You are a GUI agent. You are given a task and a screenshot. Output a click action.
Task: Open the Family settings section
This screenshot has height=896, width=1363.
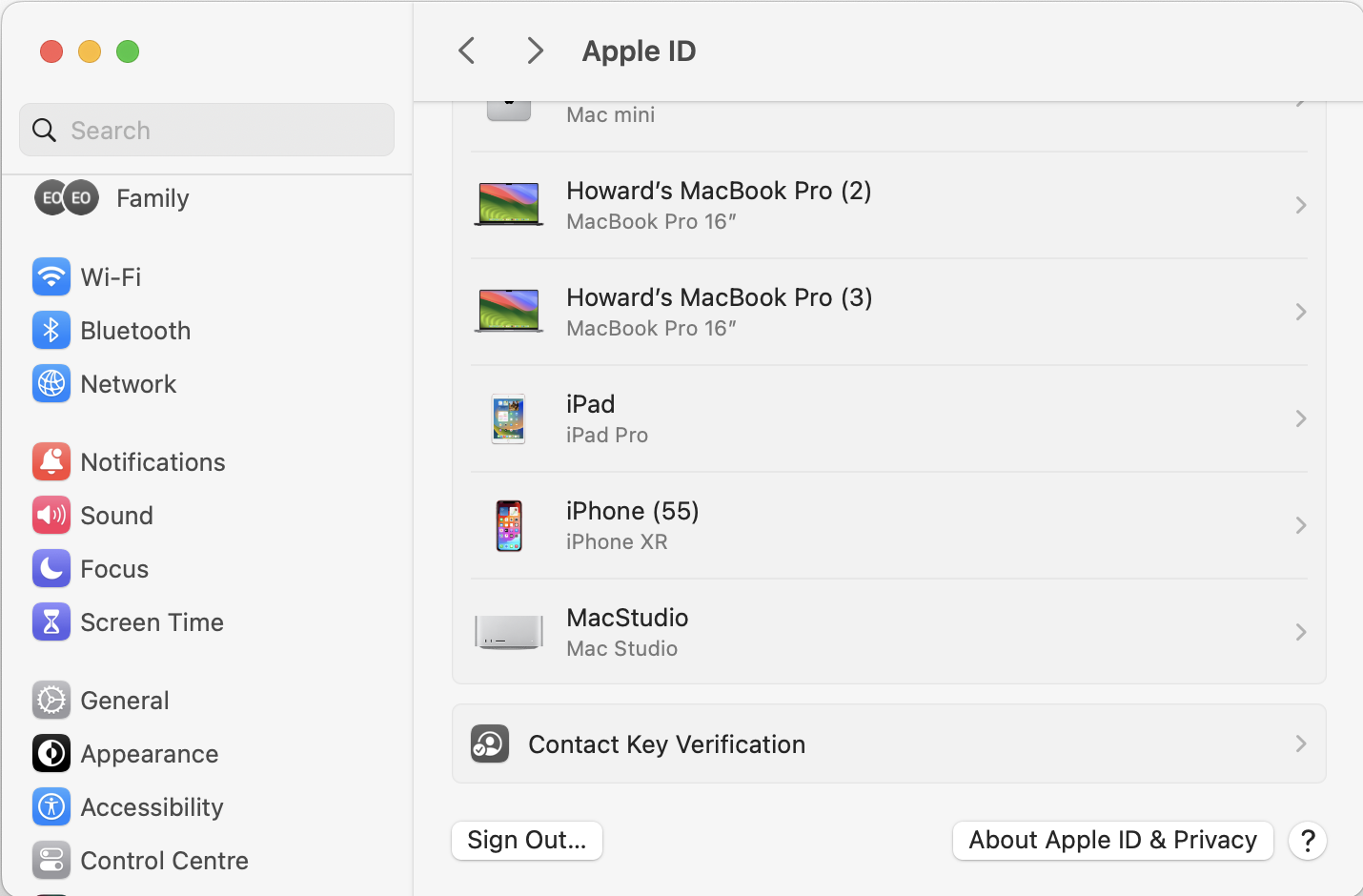pyautogui.click(x=153, y=198)
